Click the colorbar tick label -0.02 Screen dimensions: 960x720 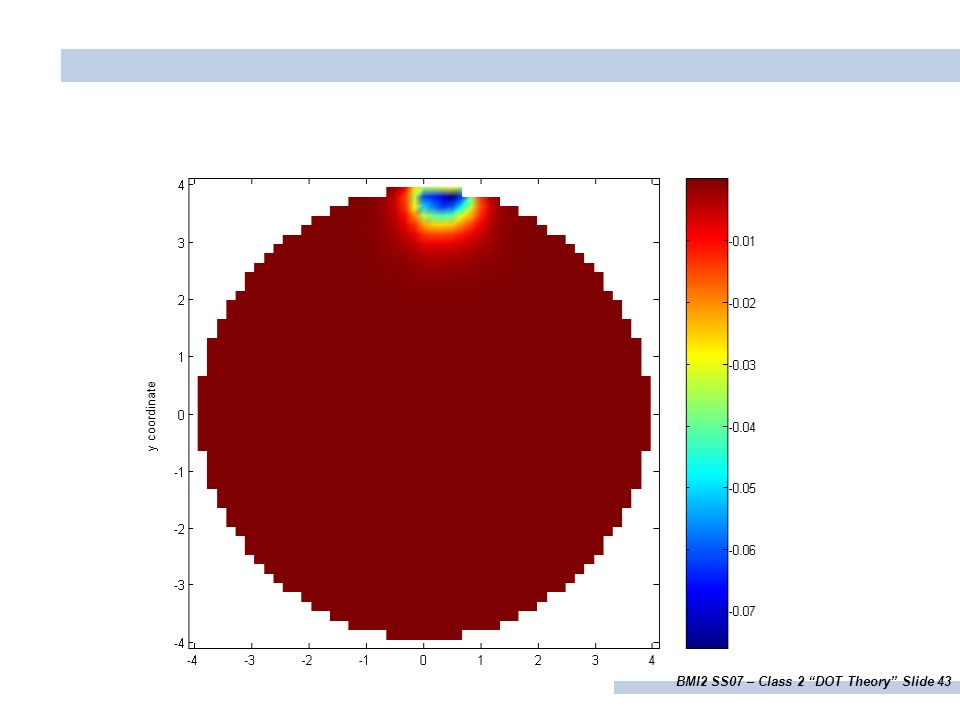743,304
